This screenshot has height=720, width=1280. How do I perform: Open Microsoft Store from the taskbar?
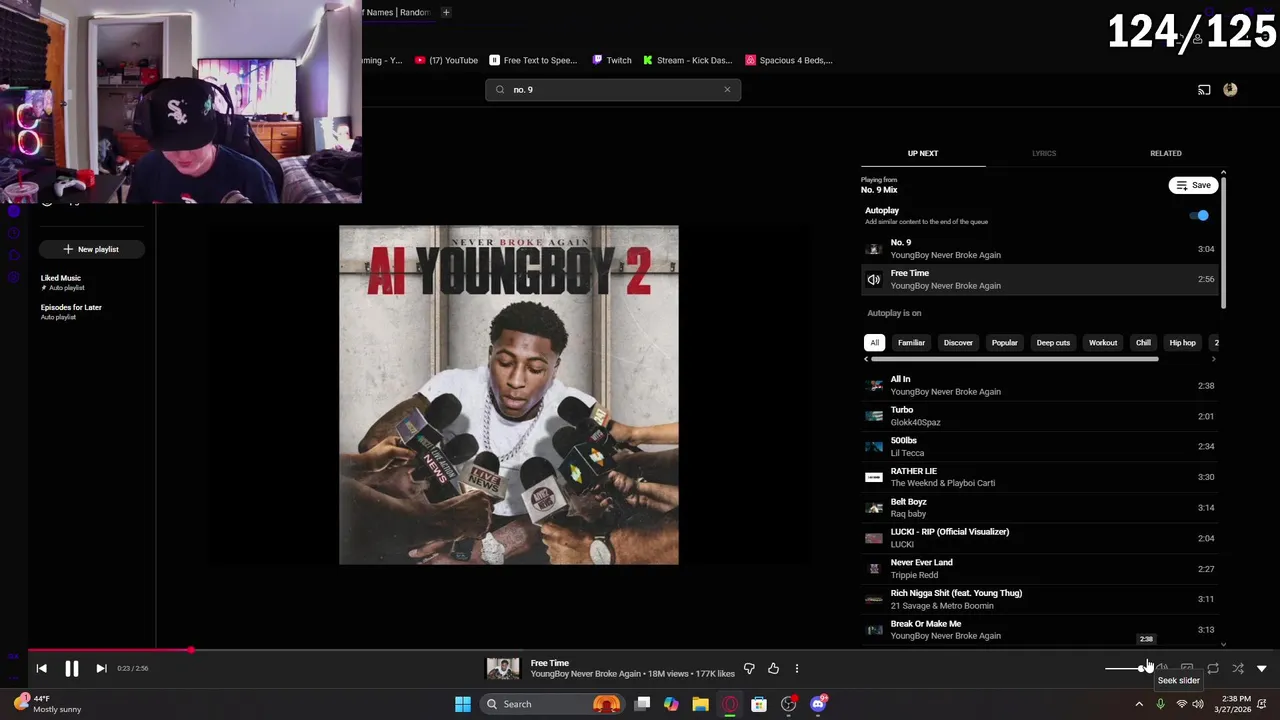coord(759,704)
